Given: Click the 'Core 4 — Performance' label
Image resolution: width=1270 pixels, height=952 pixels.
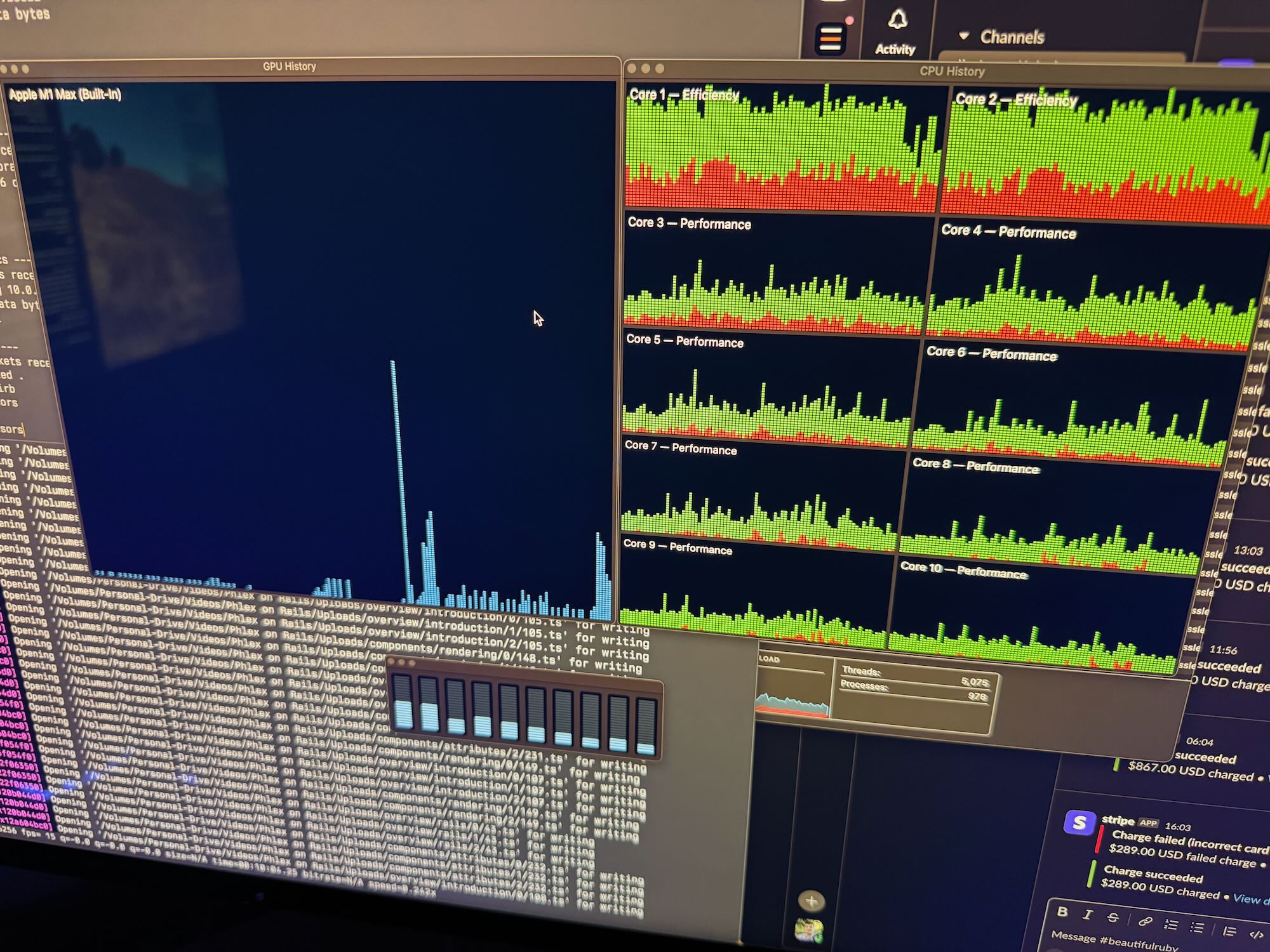Looking at the screenshot, I should pos(1008,232).
